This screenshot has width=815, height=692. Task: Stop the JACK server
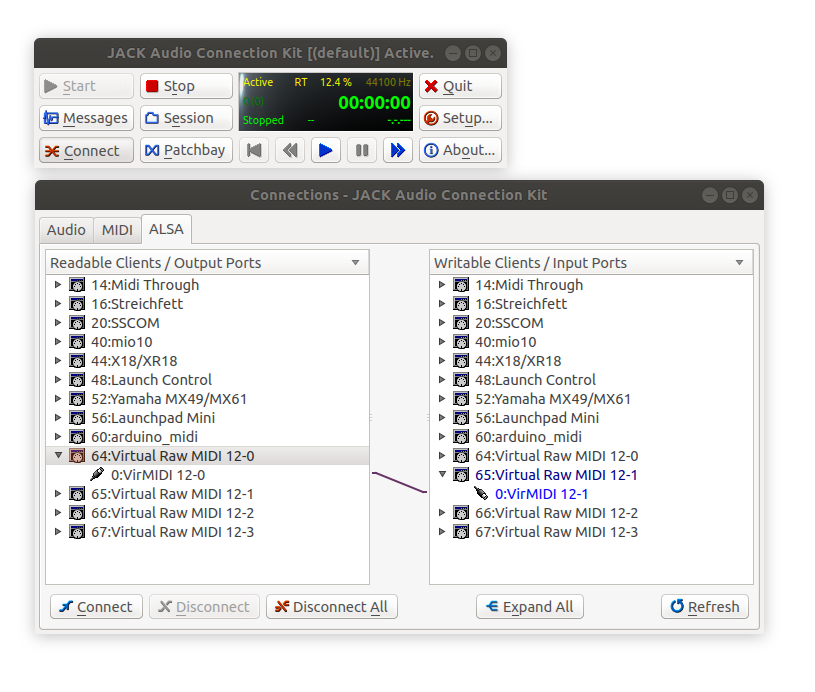pos(186,86)
